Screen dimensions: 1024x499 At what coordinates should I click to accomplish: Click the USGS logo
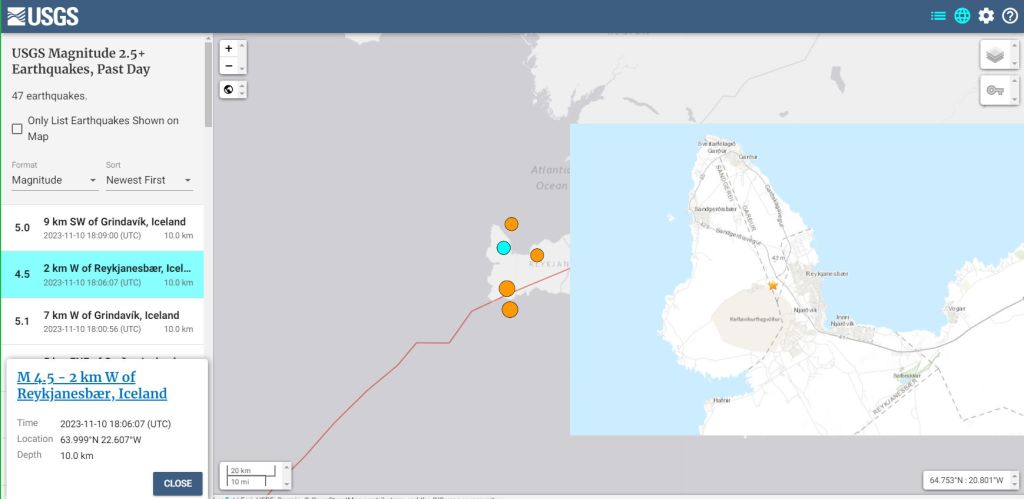point(43,16)
